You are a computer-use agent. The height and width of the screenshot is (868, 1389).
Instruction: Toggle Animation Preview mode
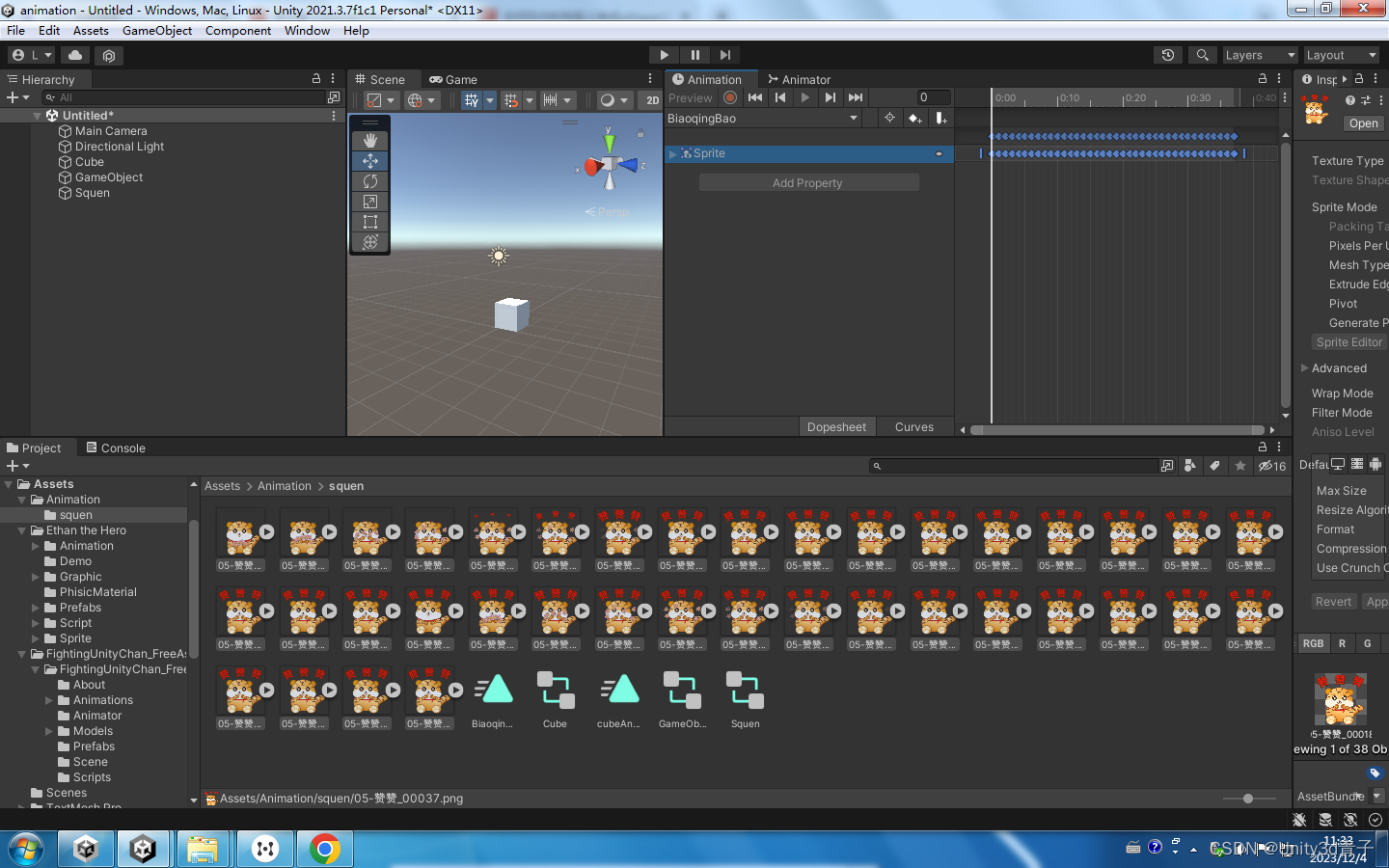691,97
